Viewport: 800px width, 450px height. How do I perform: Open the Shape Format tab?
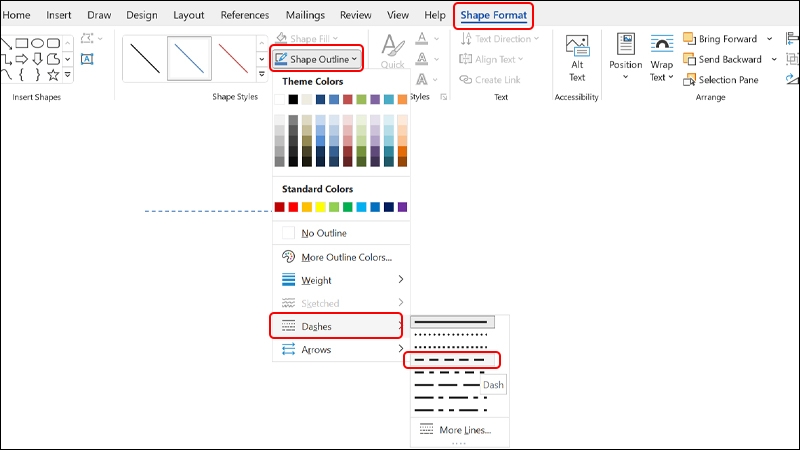click(x=493, y=15)
